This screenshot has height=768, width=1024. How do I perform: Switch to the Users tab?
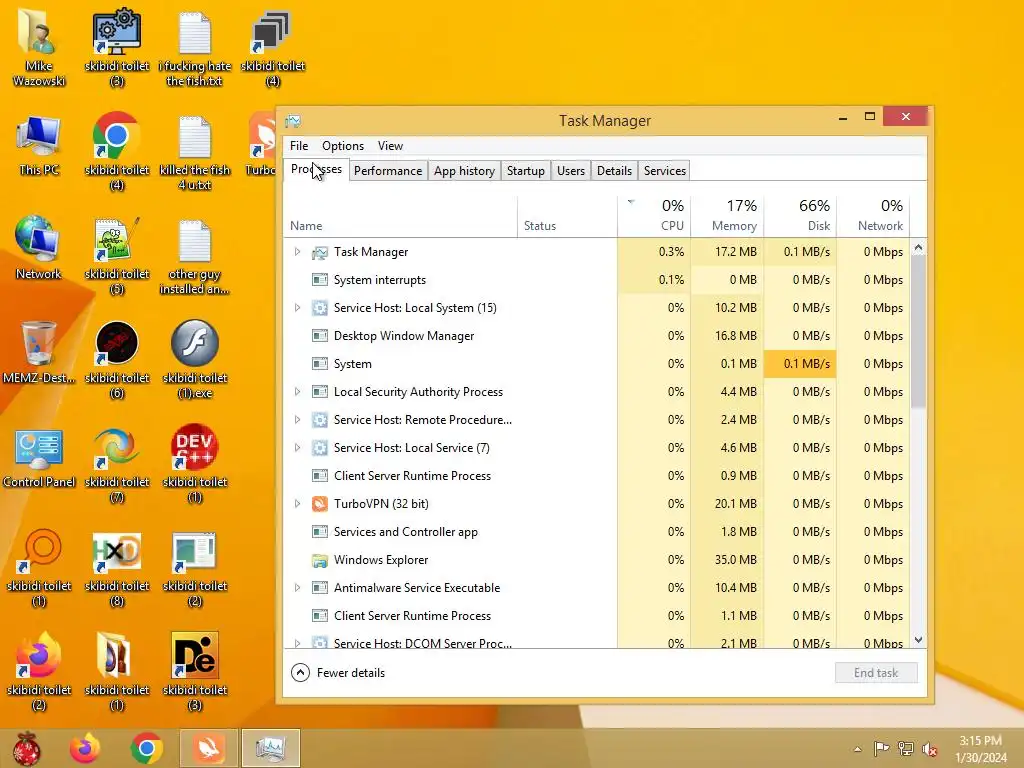(x=571, y=170)
